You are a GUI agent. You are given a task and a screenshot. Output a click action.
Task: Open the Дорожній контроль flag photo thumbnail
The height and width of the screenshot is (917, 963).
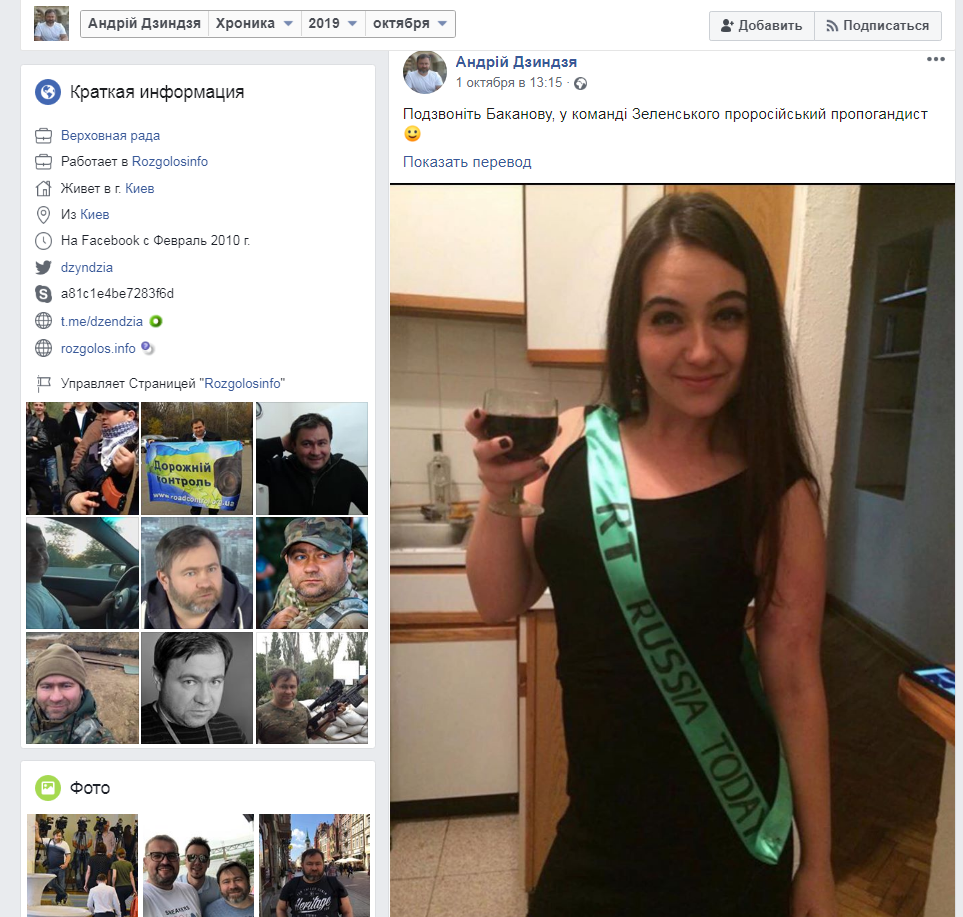pyautogui.click(x=196, y=459)
